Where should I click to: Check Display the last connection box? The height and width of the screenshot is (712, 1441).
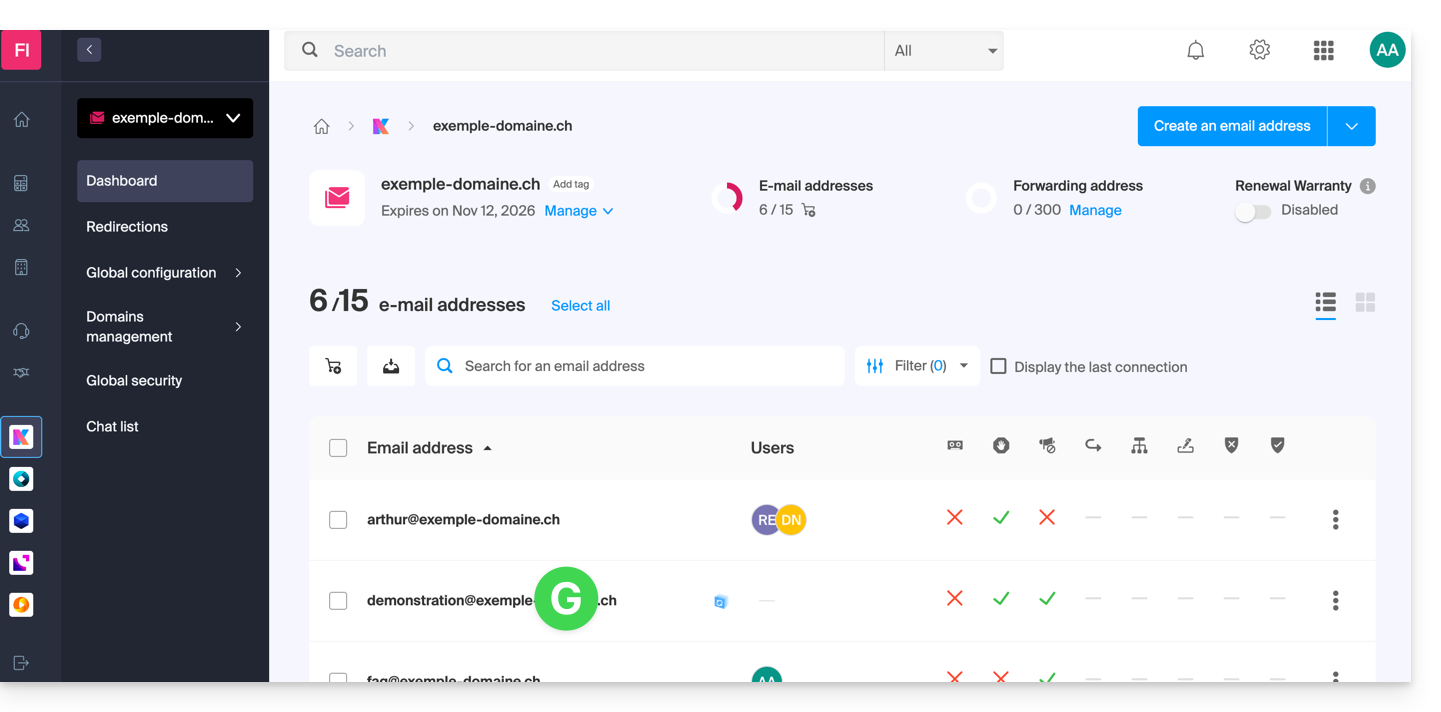(x=998, y=367)
